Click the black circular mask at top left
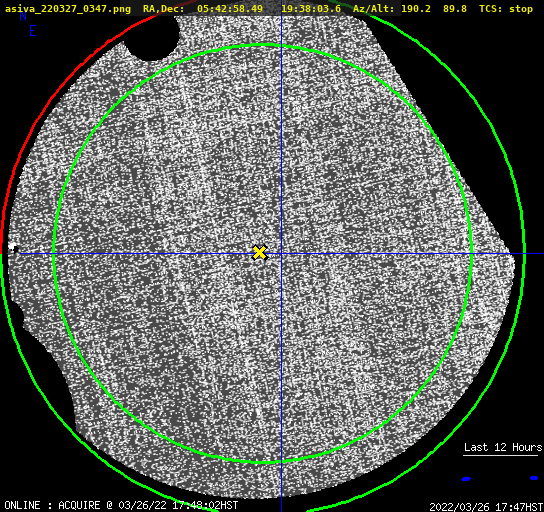This screenshot has height=512, width=544. (x=152, y=37)
